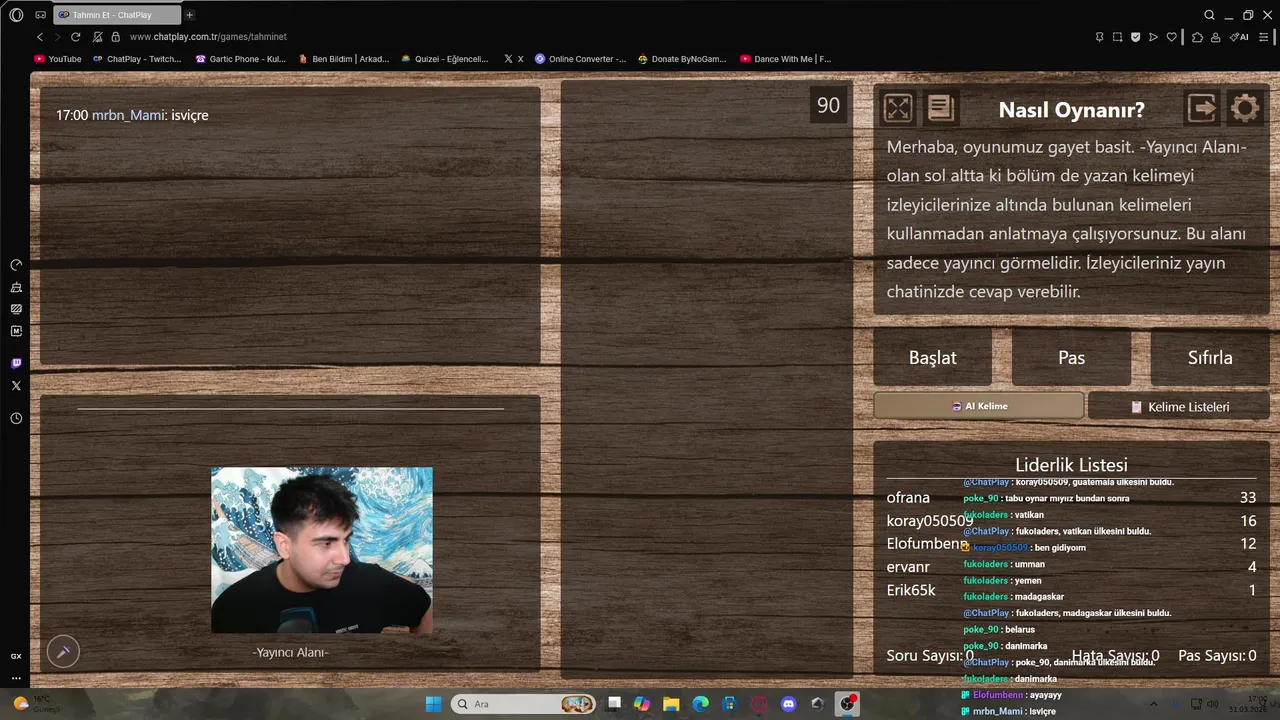Open the Ben Bildim bookmark
Image resolution: width=1280 pixels, height=720 pixels.
click(x=344, y=59)
